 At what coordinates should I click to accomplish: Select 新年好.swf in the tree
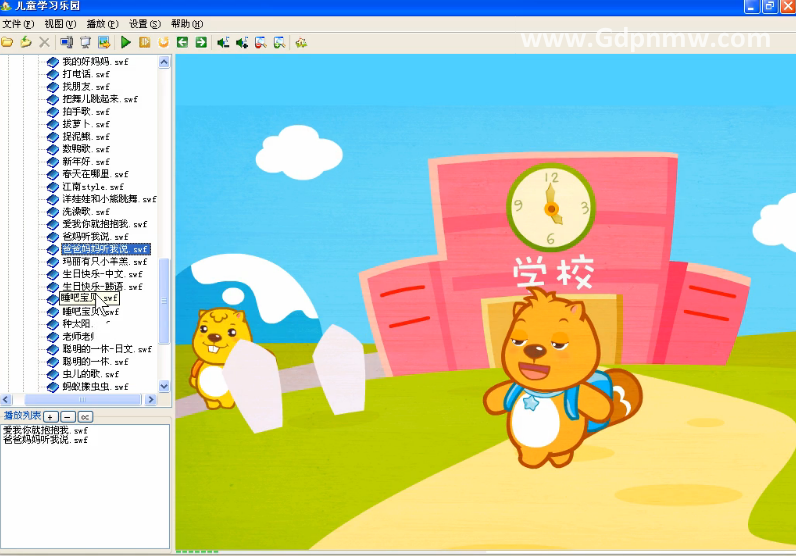coord(86,161)
